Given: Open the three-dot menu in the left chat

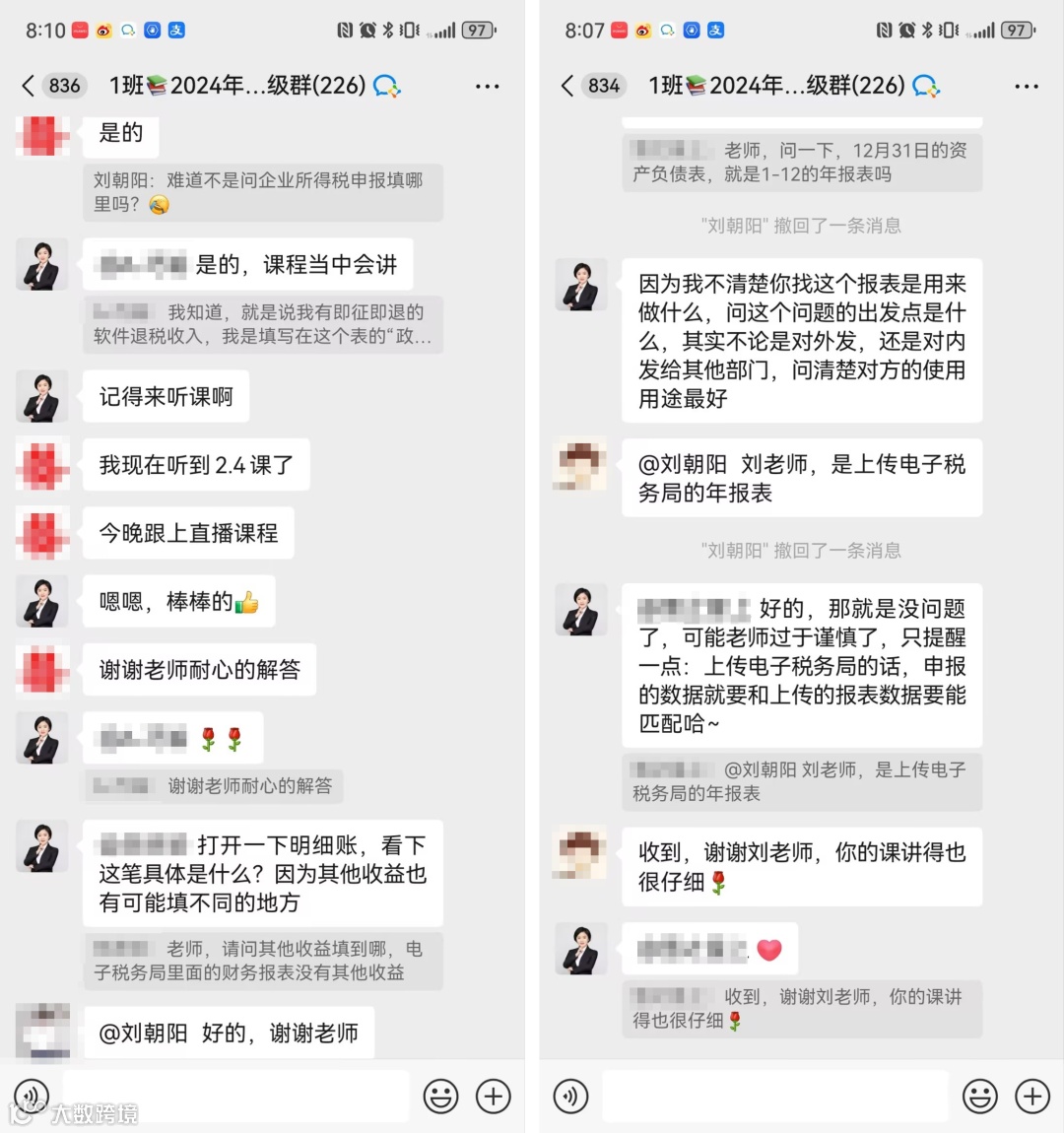Looking at the screenshot, I should [487, 86].
